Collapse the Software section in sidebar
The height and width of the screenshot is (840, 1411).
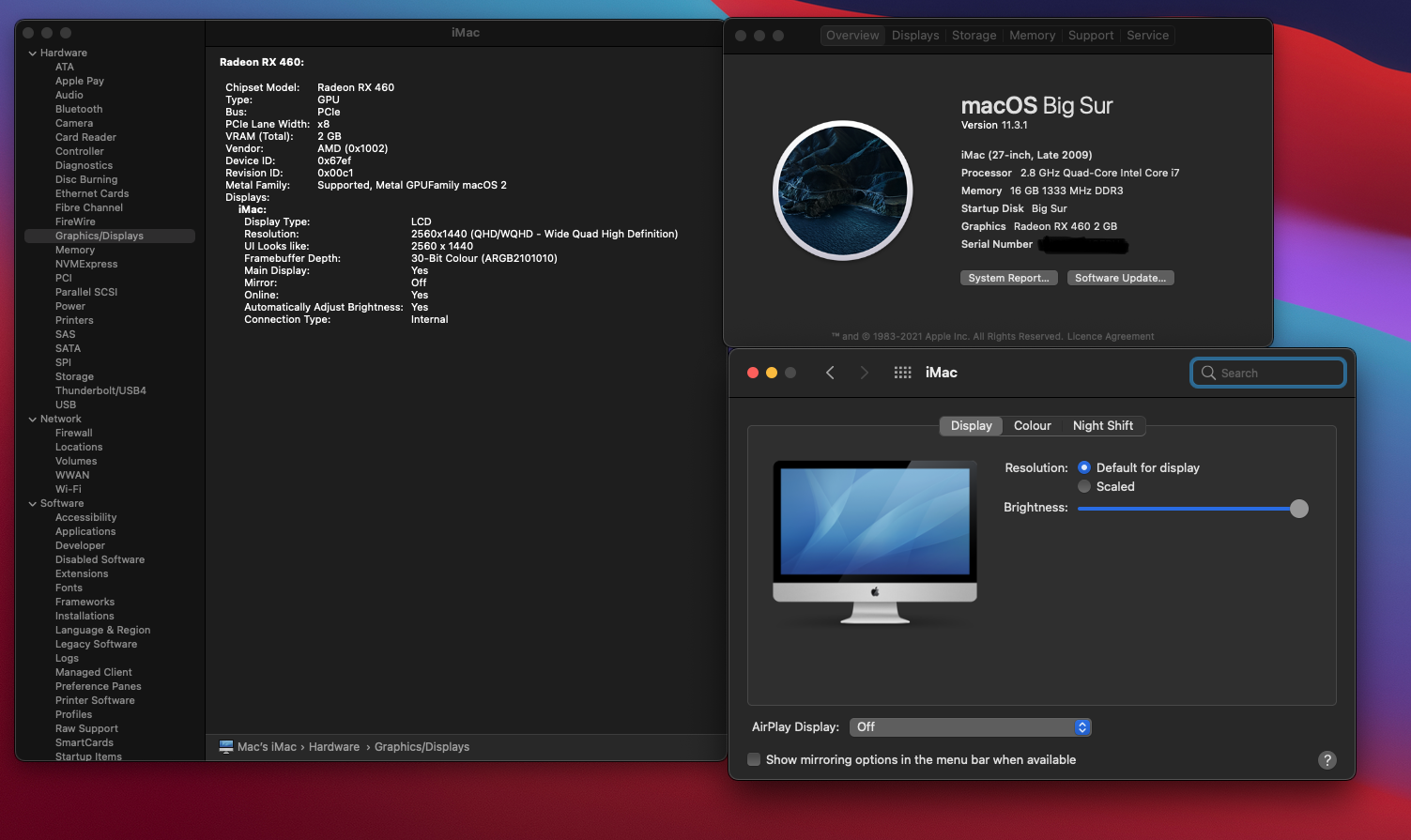click(x=33, y=504)
